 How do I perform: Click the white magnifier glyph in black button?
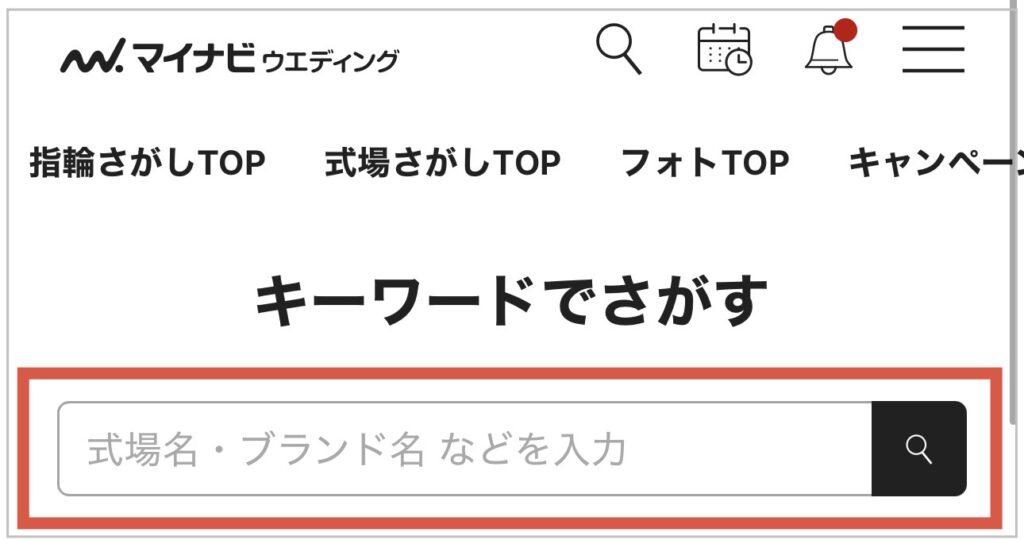pyautogui.click(x=918, y=449)
